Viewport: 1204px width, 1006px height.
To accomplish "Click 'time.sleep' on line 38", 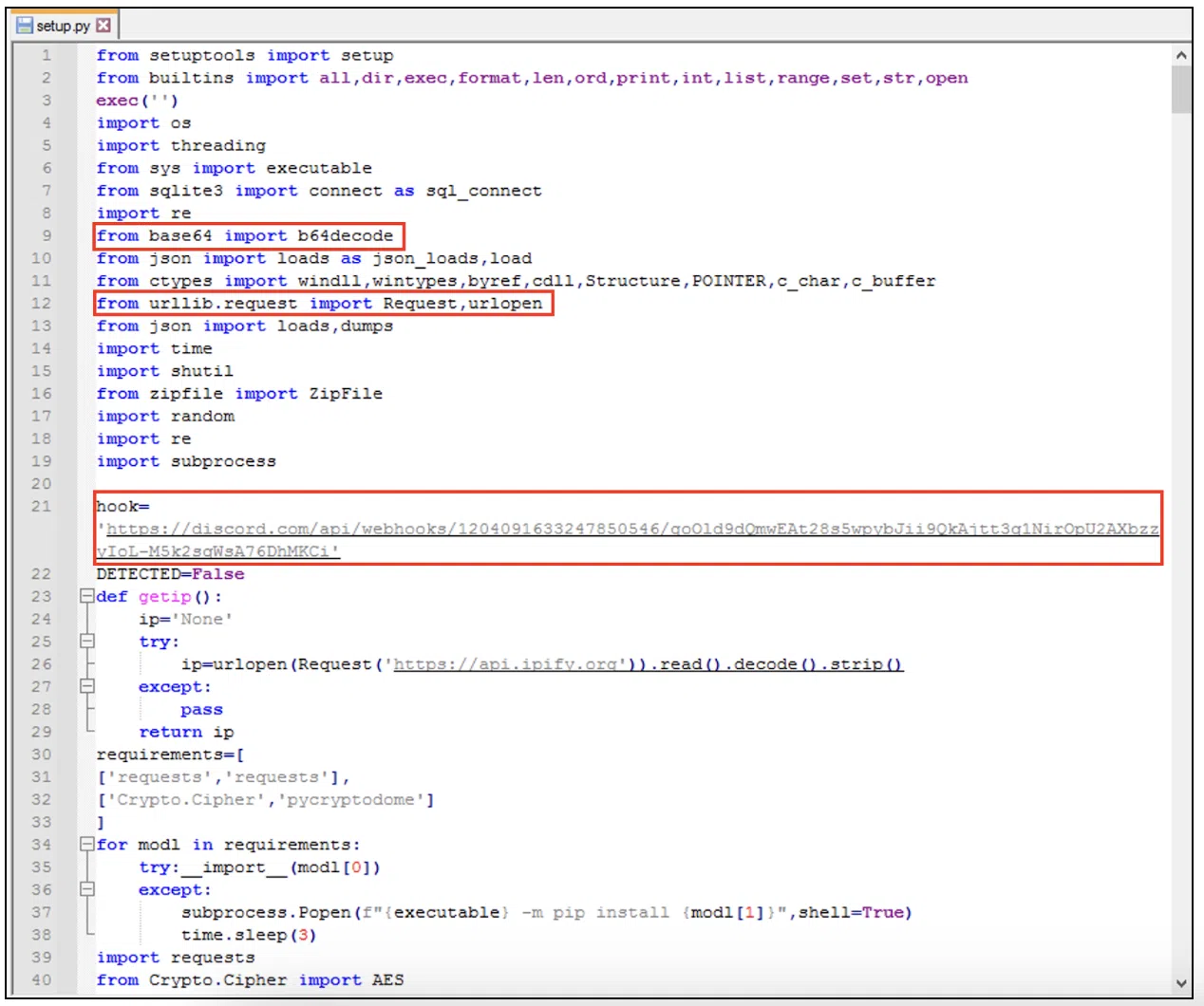I will pos(234,935).
